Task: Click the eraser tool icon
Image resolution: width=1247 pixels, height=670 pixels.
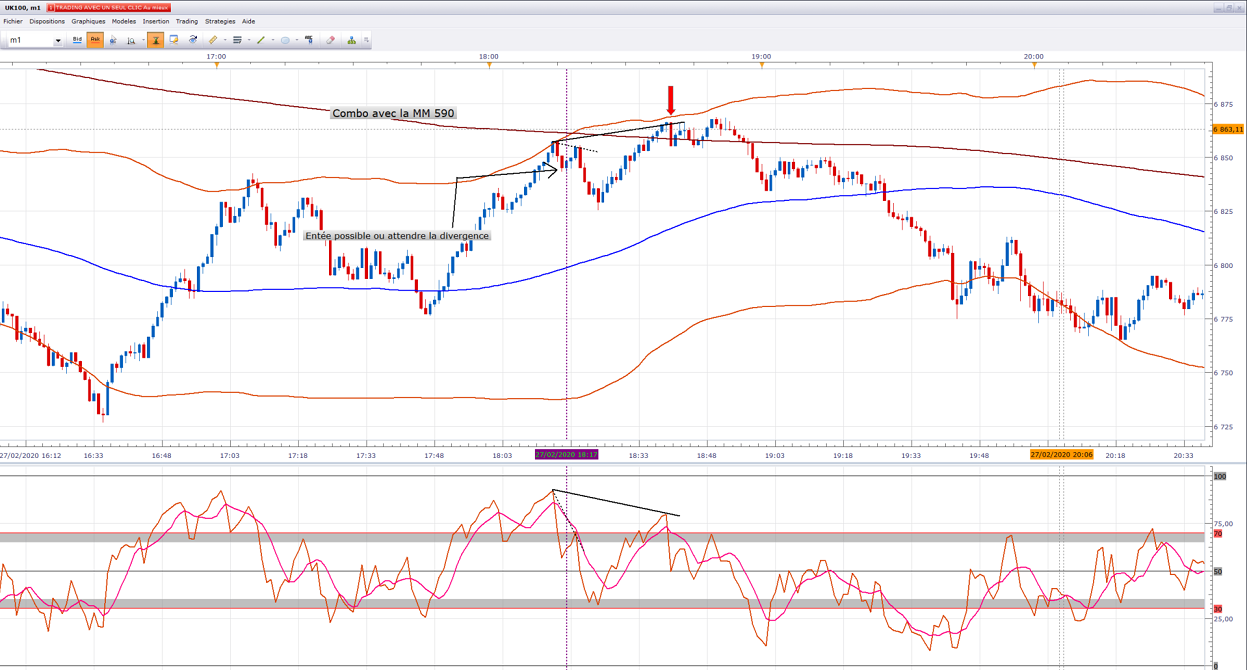Action: [331, 40]
